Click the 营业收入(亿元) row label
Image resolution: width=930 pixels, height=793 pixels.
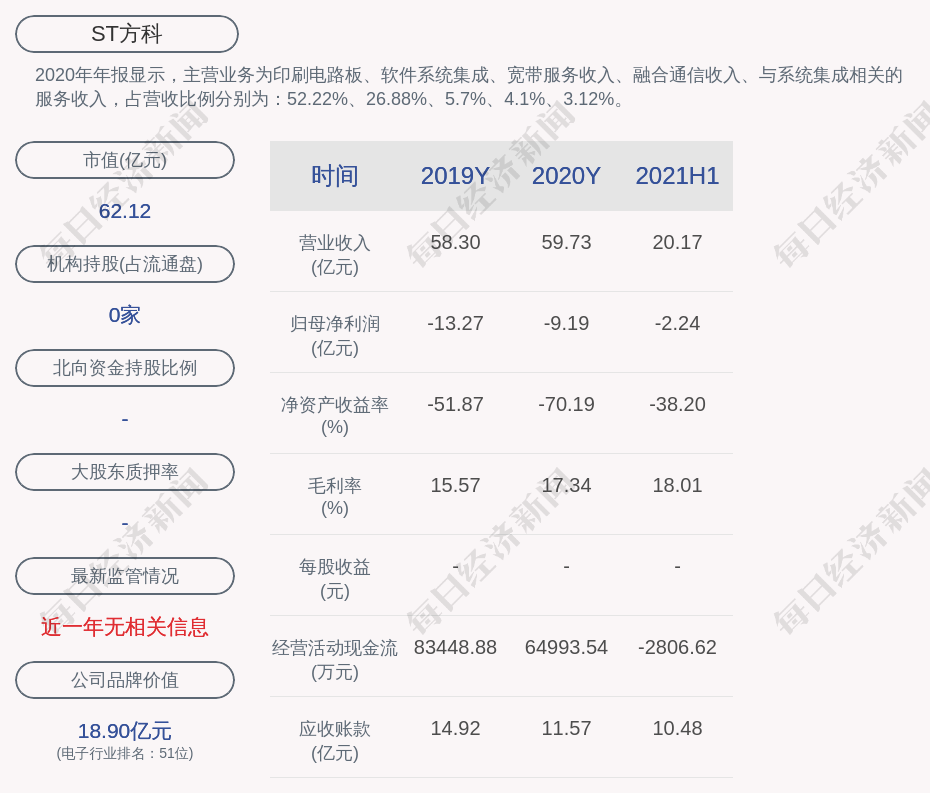(x=335, y=254)
